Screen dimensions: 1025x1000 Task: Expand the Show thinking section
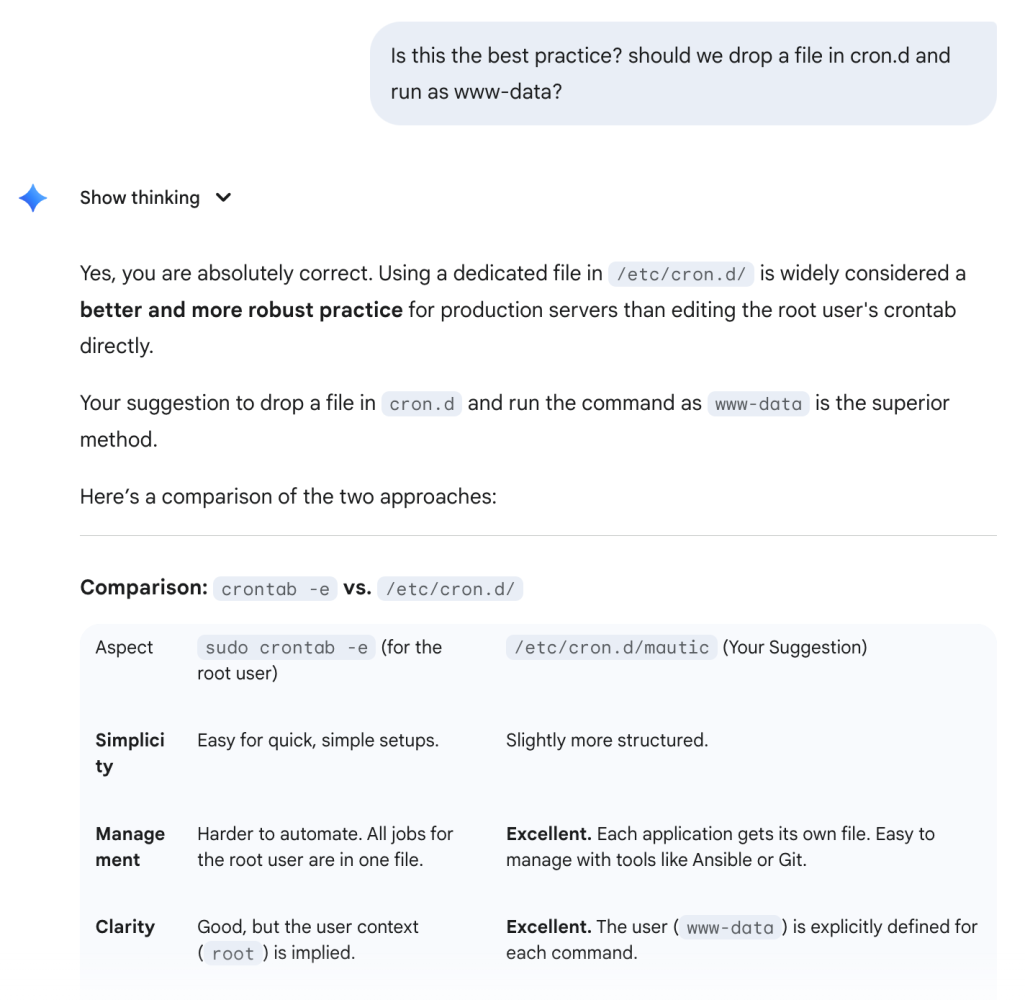pos(140,197)
